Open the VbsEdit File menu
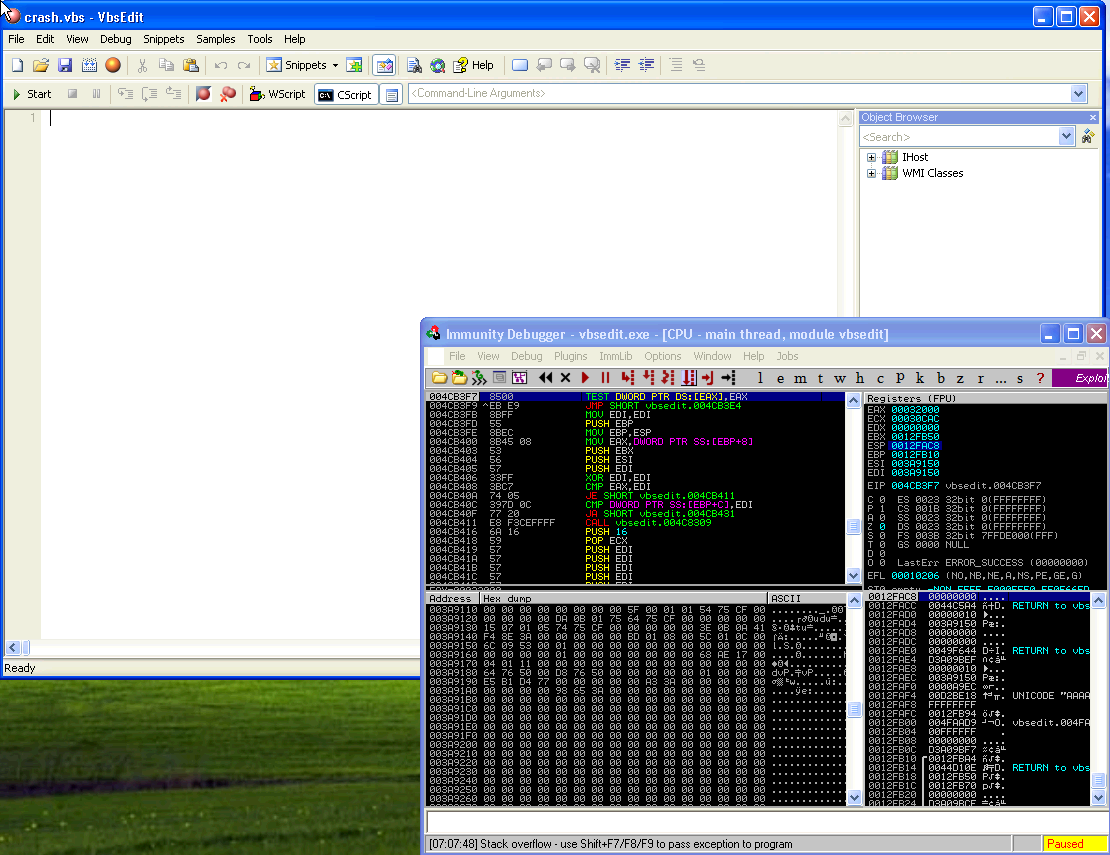The height and width of the screenshot is (855, 1110). click(x=16, y=39)
